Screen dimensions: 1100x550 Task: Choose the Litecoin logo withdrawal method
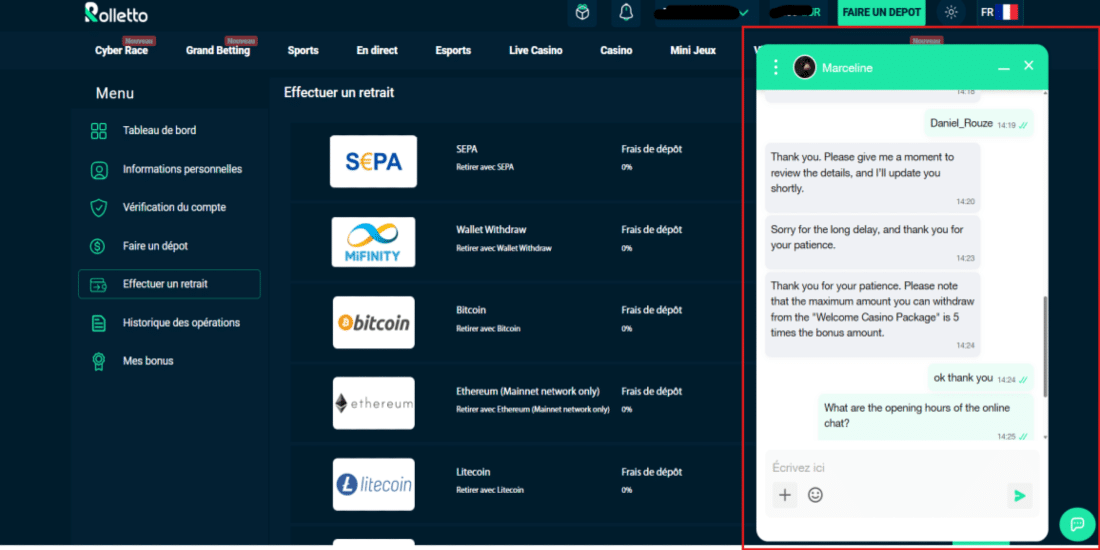374,485
